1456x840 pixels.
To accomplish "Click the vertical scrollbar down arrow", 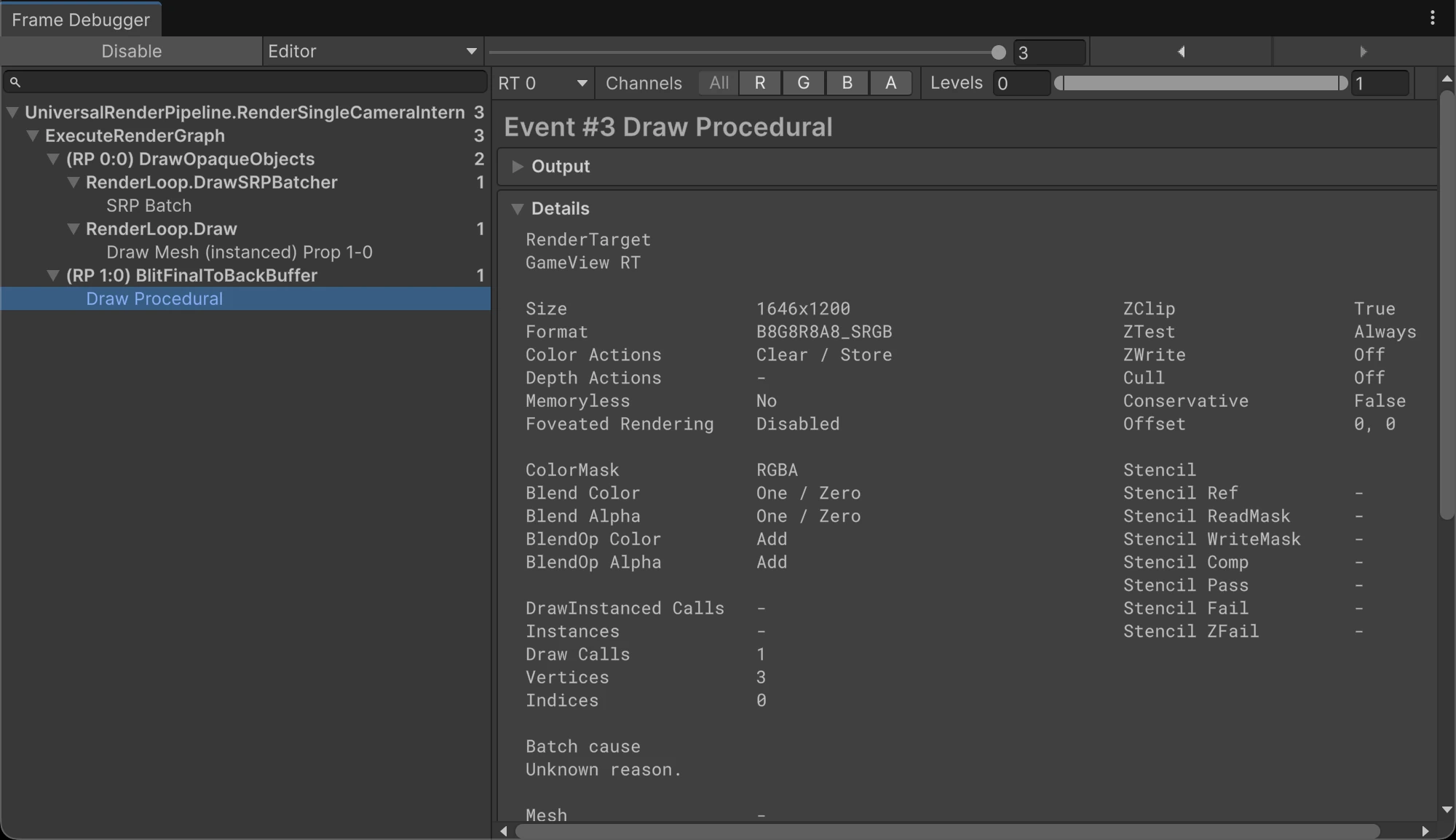I will coord(1447,809).
